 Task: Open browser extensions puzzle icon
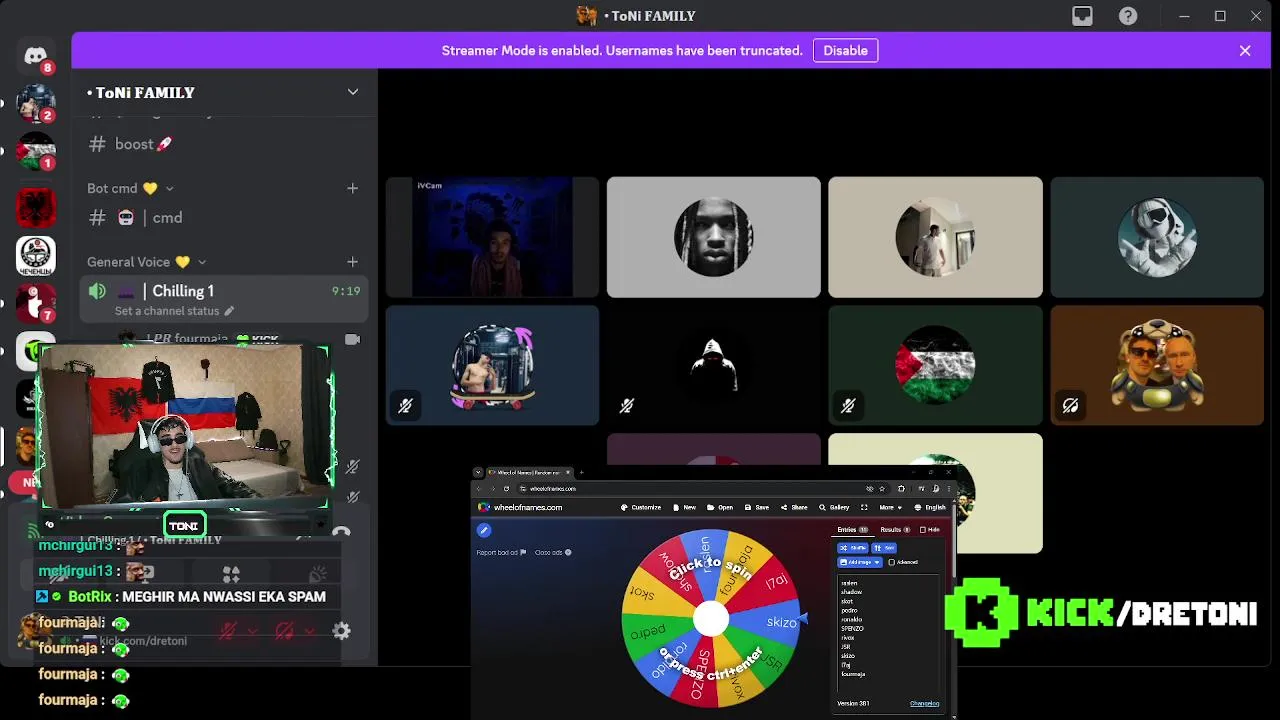click(901, 489)
